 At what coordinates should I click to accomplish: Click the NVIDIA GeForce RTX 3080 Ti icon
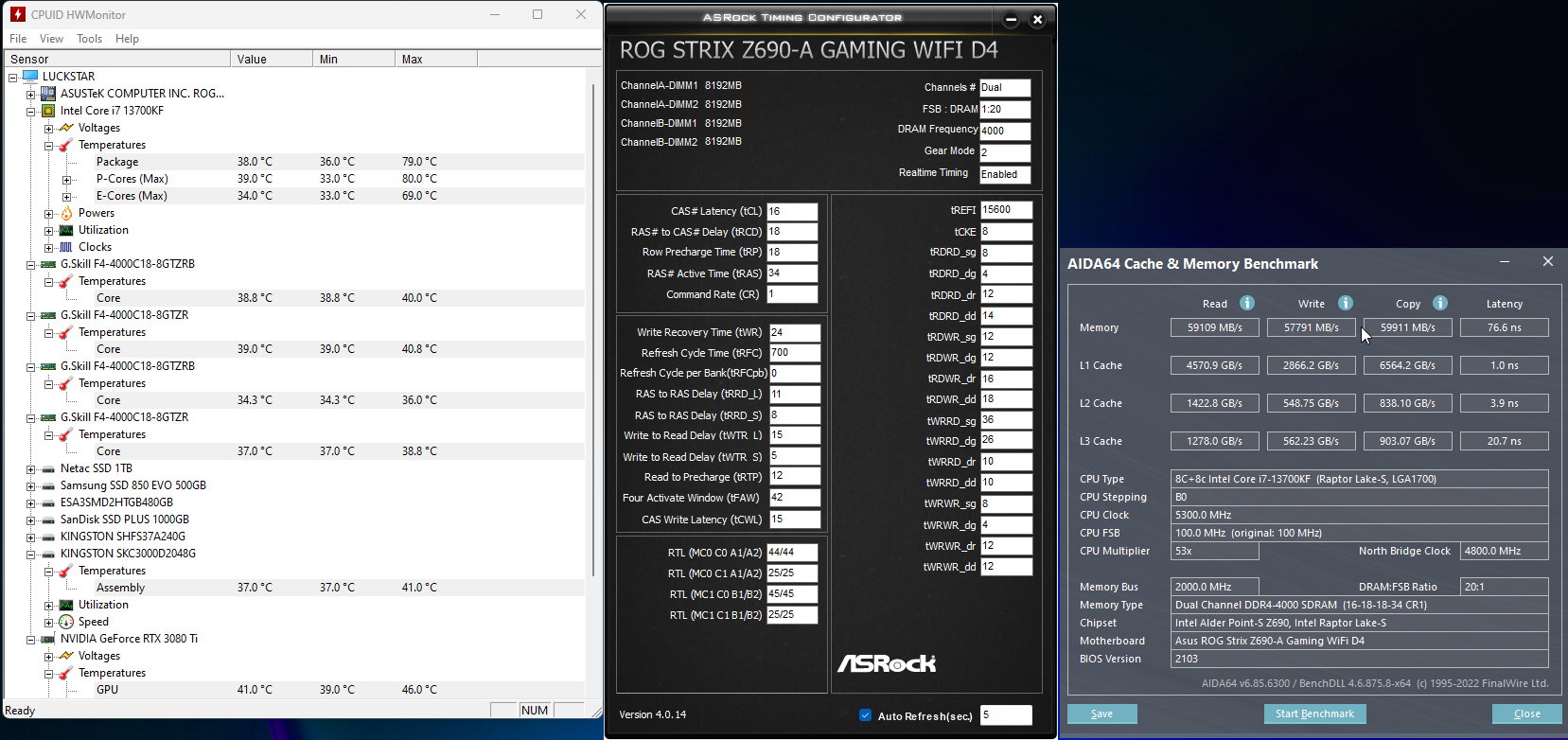48,639
